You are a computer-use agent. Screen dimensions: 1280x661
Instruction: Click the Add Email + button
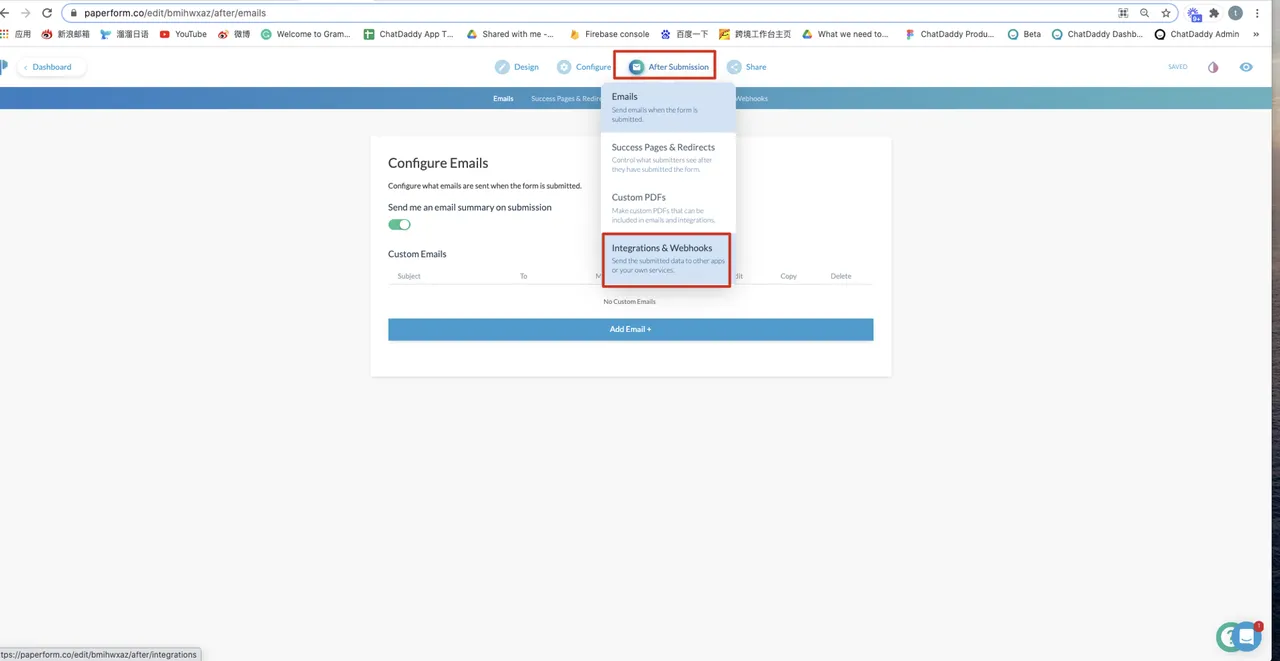630,329
